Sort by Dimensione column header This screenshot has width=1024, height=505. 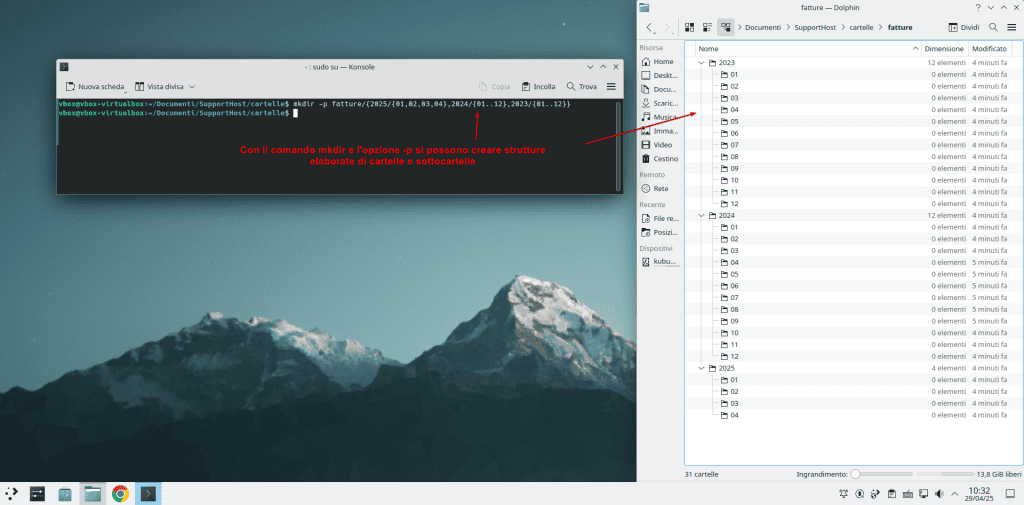[x=944, y=49]
